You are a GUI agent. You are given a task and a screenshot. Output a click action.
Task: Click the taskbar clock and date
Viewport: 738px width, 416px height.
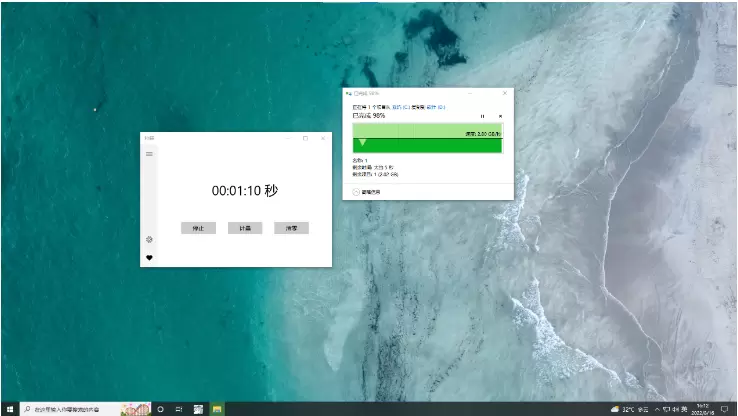point(701,409)
